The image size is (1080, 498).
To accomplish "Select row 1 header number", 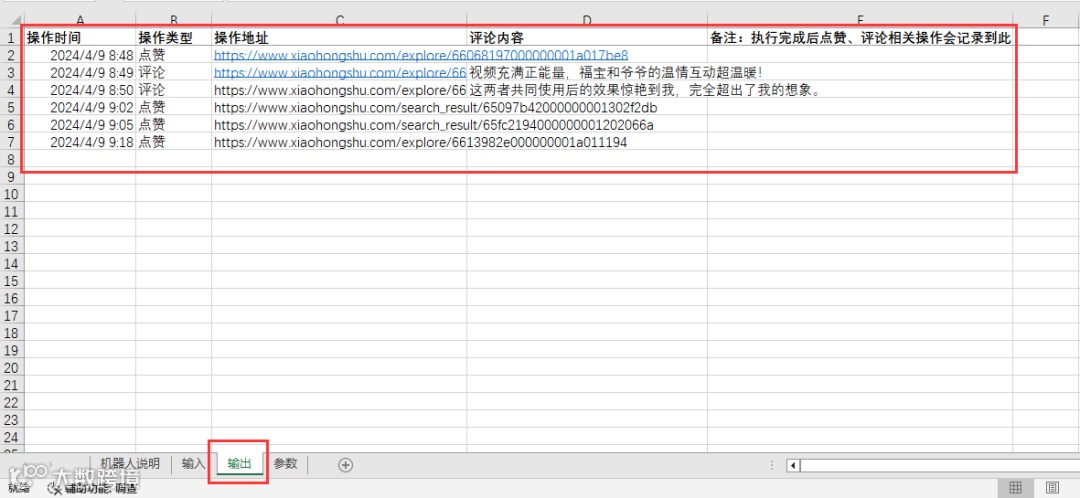I will click(x=11, y=38).
